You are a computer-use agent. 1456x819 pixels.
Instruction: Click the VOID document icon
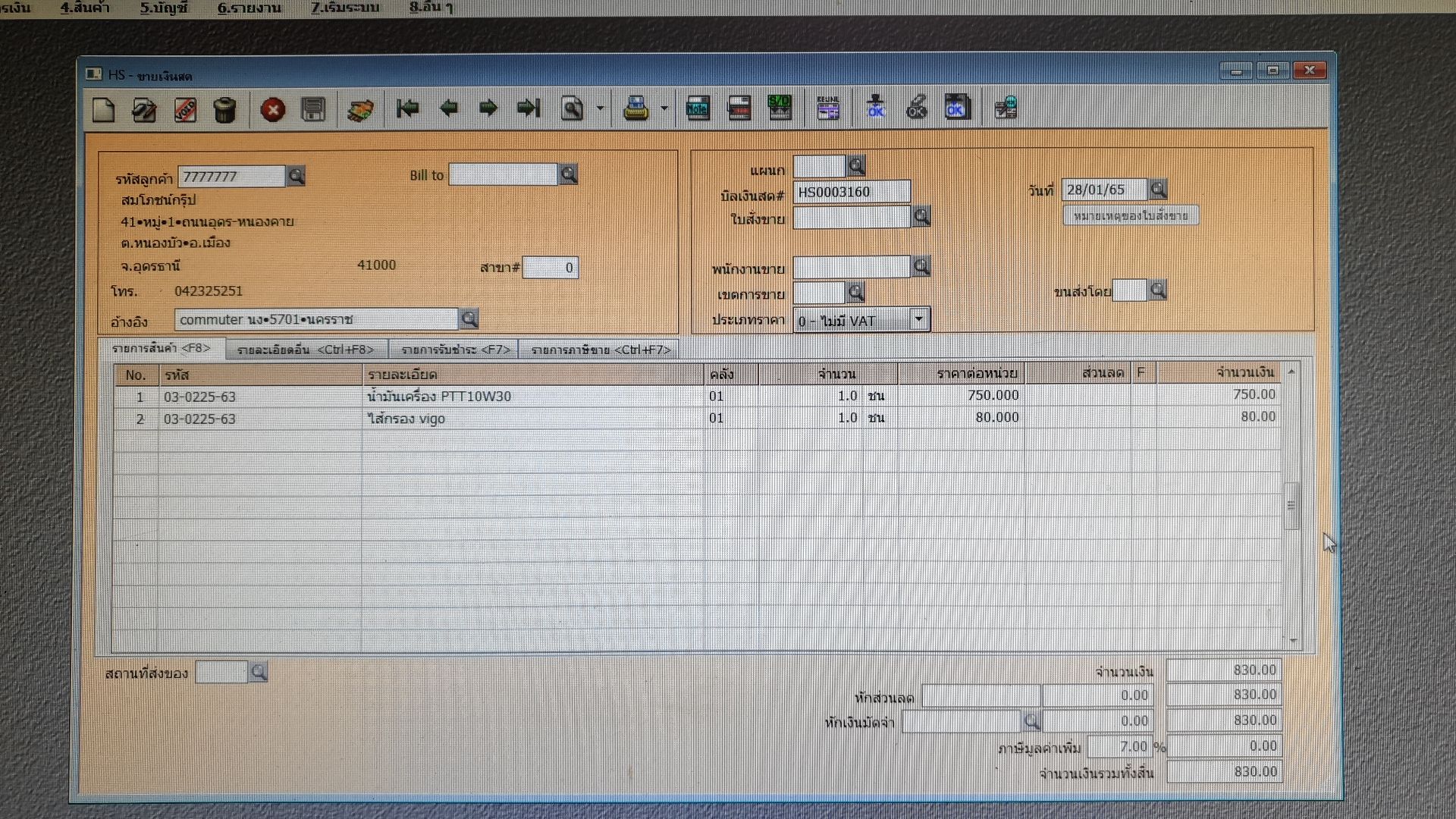pyautogui.click(x=185, y=110)
